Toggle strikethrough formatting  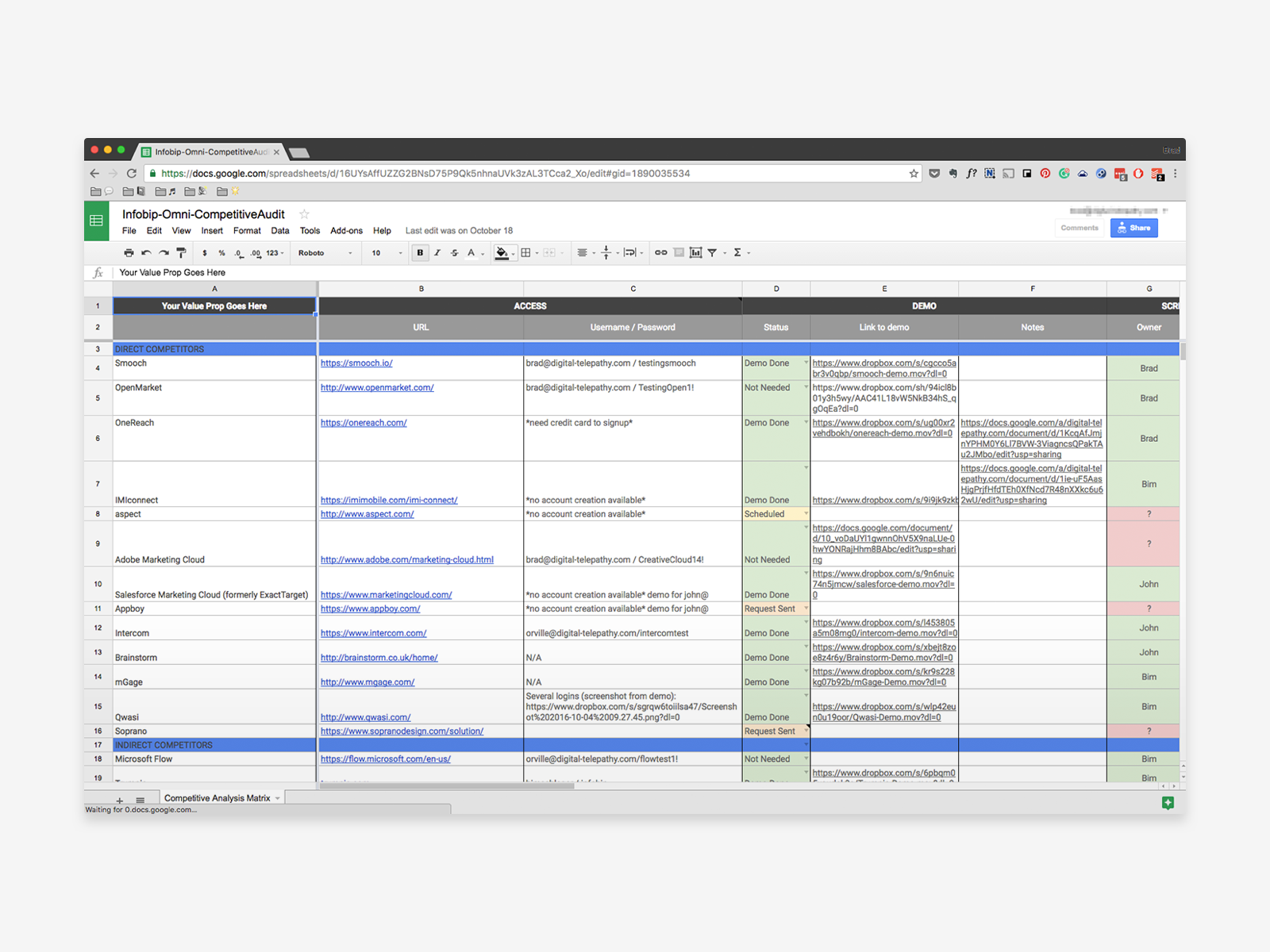click(454, 253)
